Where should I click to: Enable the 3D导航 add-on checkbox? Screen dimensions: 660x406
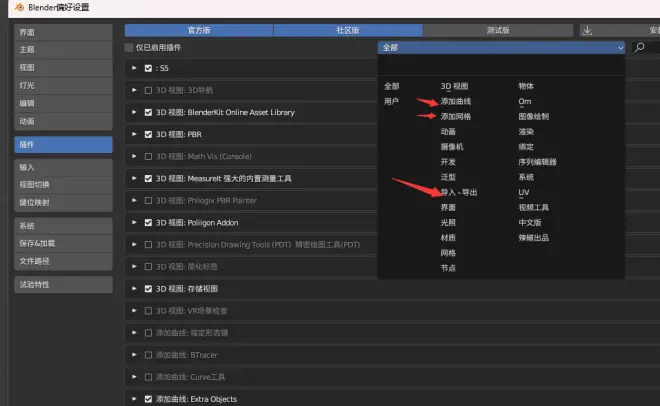[x=148, y=90]
